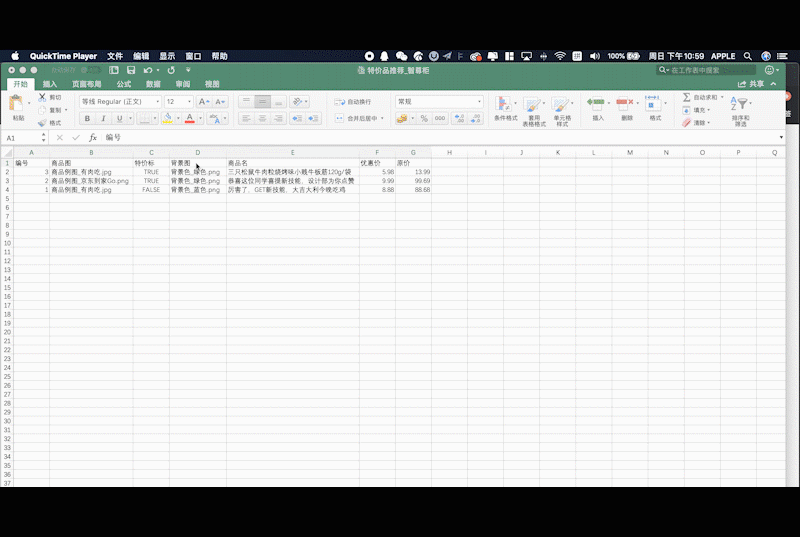Click the Paste clipboard icon
Screen dimensions: 800x537
pyautogui.click(x=16, y=104)
